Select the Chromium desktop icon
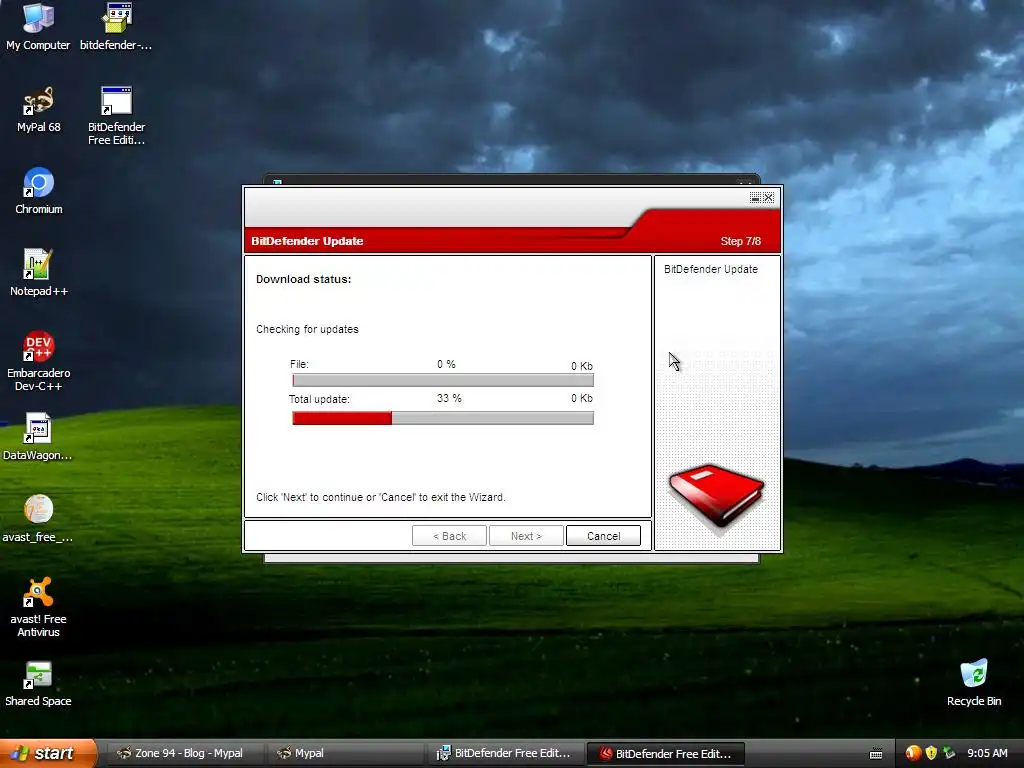Screen dimensions: 1024x768 (39, 191)
